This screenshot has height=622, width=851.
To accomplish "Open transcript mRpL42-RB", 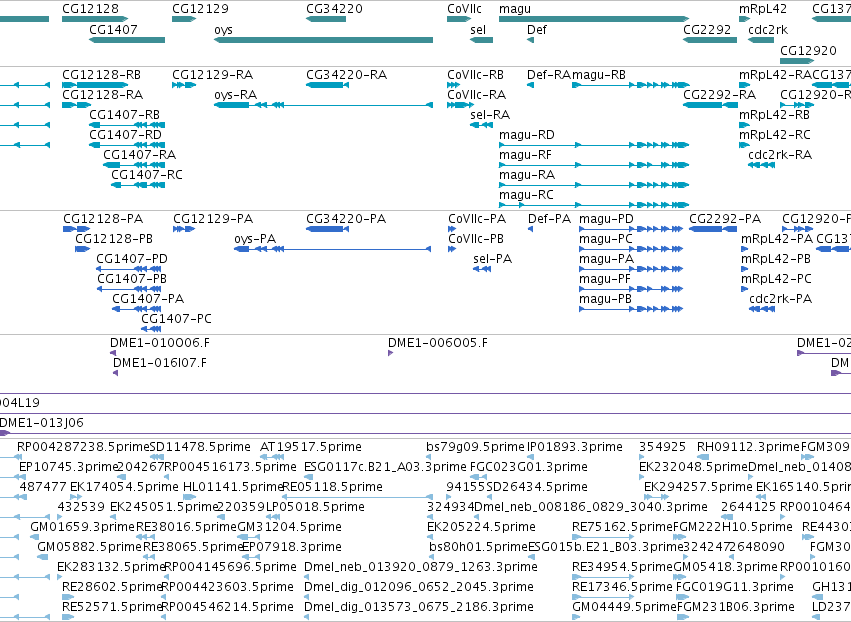I will click(x=774, y=115).
